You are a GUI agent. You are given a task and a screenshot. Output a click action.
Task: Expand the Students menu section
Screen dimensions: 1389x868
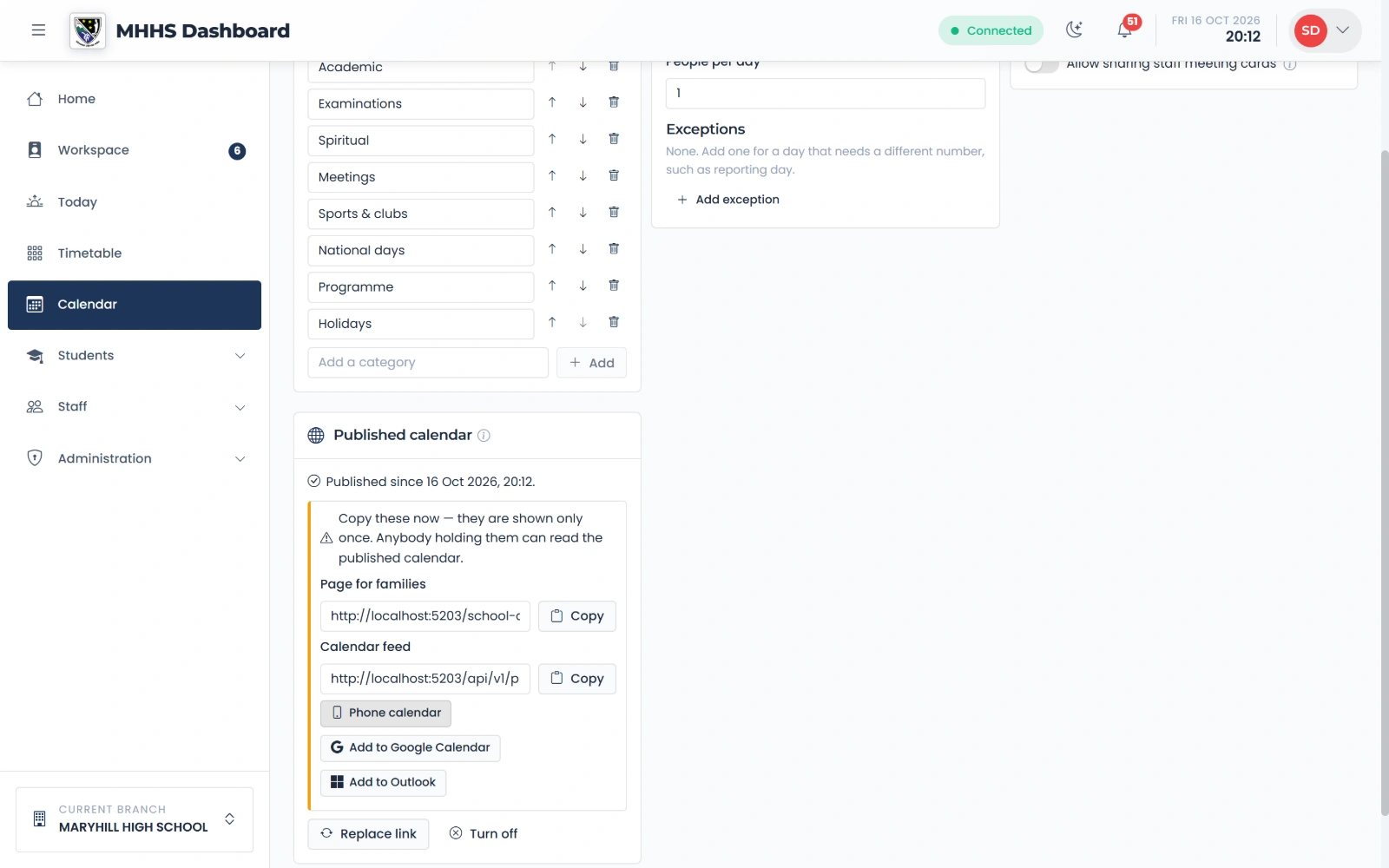[x=135, y=355]
